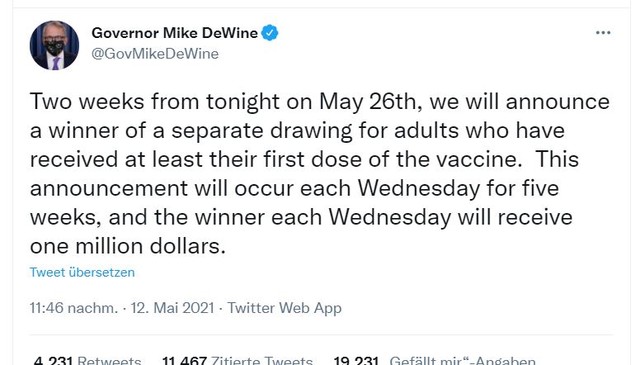
Task: Click the 4.231 retweet count number
Action: point(53,360)
